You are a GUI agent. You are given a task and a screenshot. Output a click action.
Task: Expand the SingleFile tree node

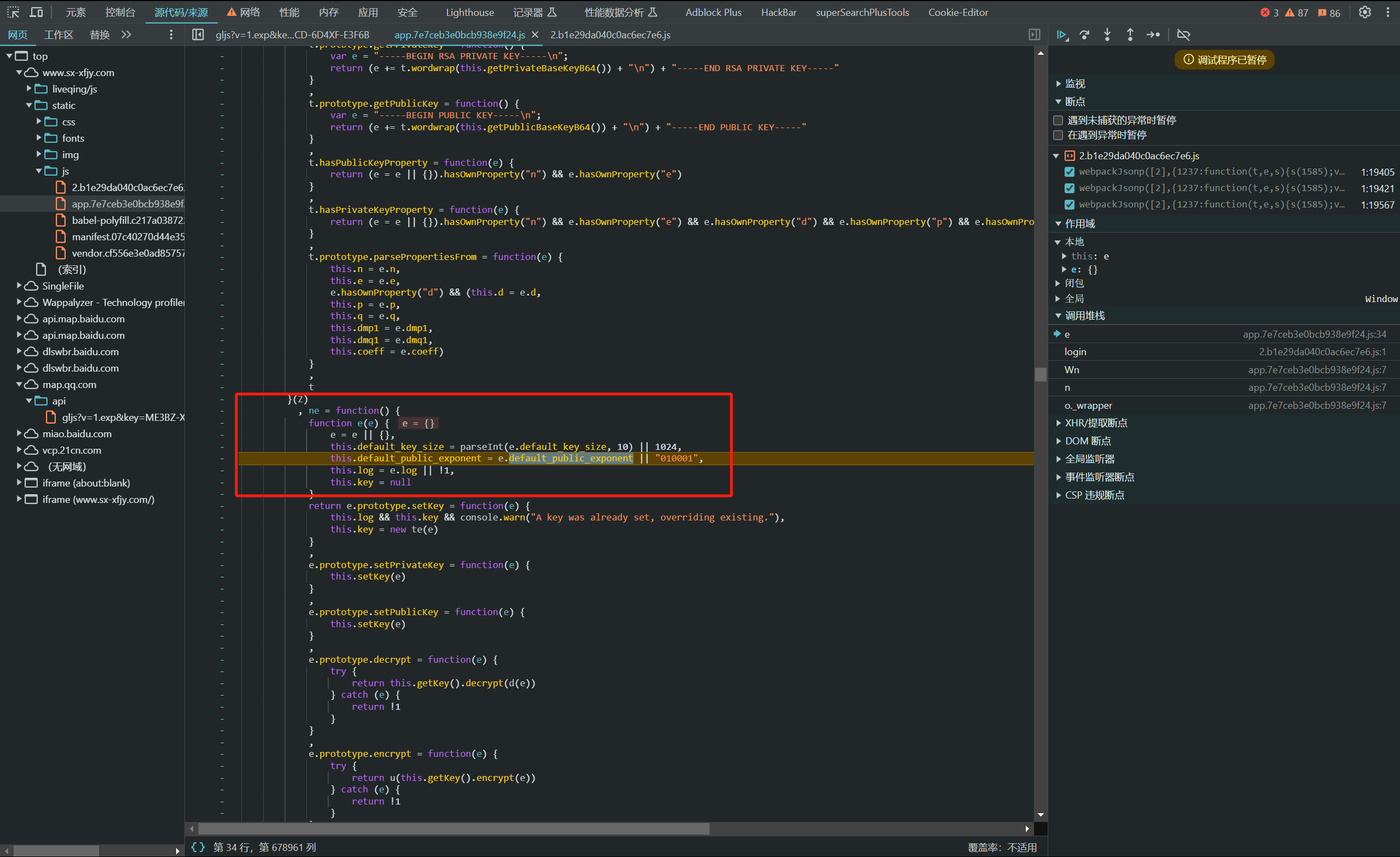click(19, 286)
